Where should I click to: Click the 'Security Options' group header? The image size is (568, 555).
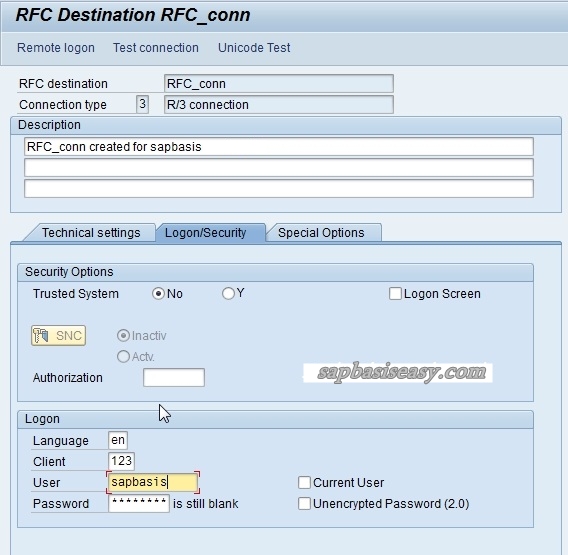pos(69,272)
